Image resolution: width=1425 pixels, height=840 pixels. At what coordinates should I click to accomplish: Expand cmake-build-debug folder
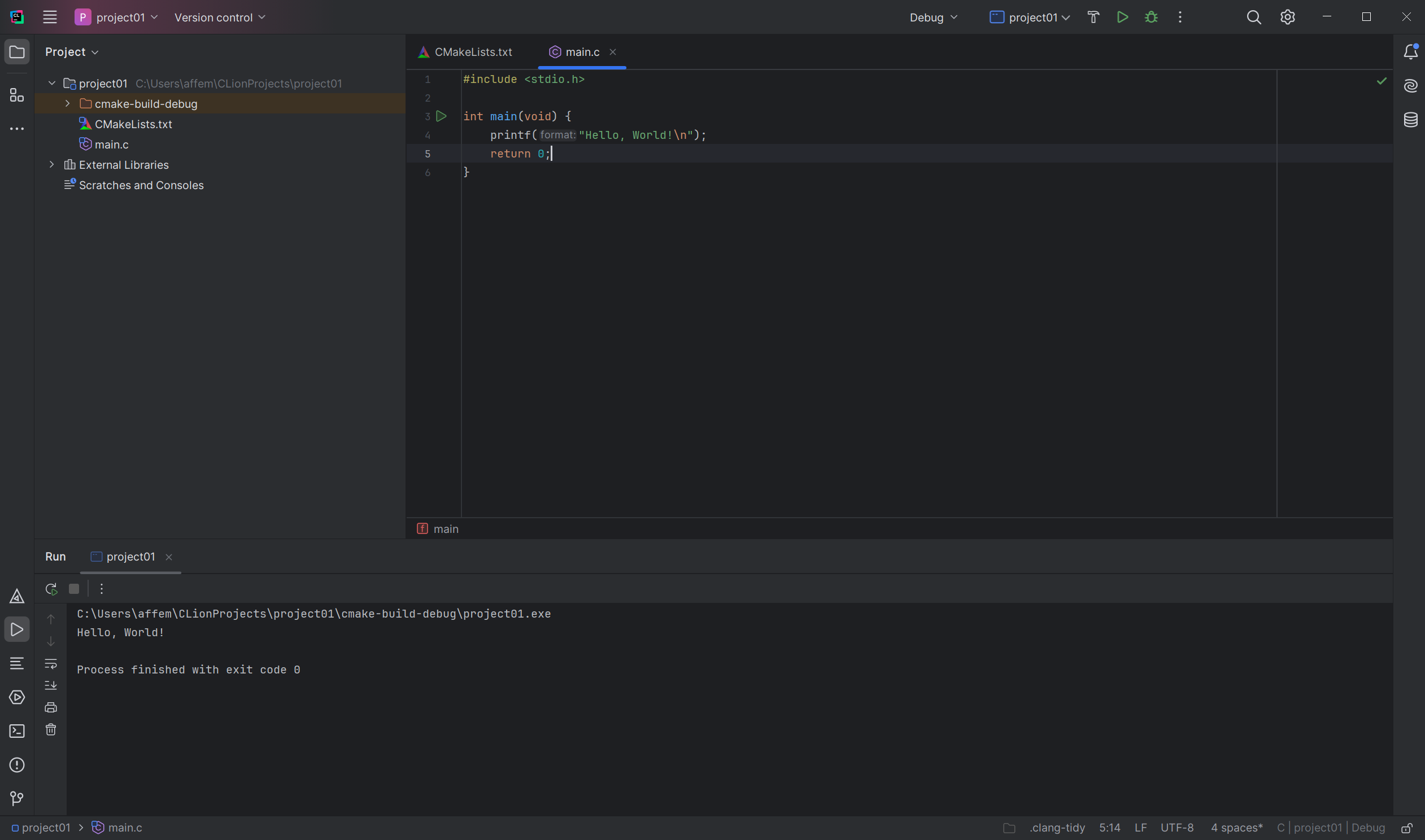67,104
